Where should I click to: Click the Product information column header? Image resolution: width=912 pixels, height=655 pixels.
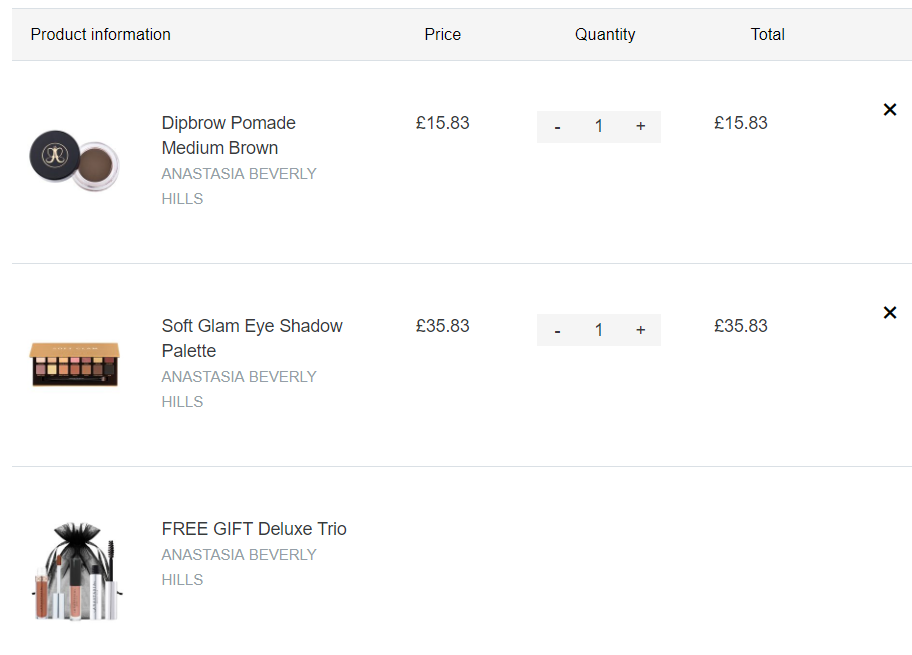point(101,34)
